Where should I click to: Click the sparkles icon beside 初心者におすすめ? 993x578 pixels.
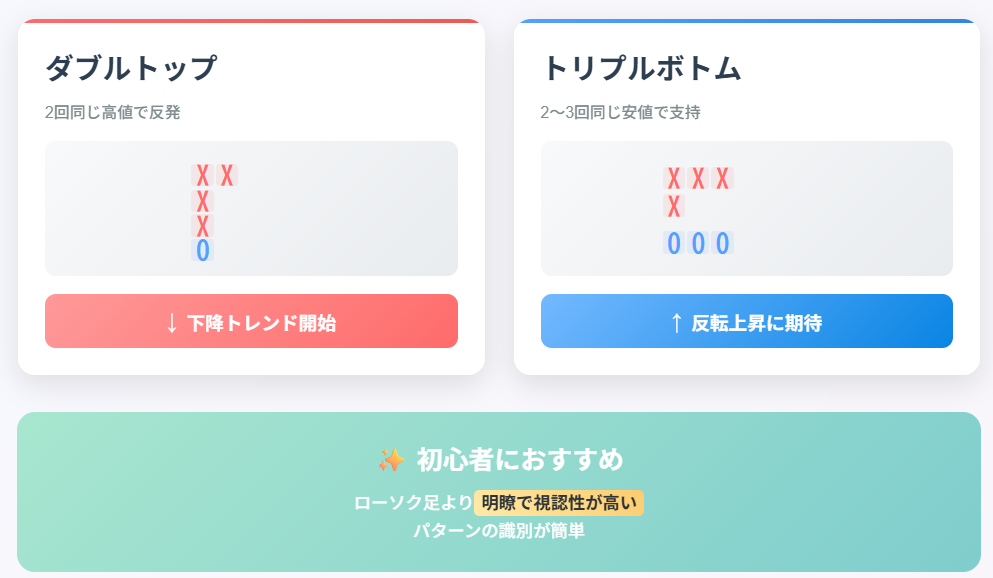[x=391, y=460]
